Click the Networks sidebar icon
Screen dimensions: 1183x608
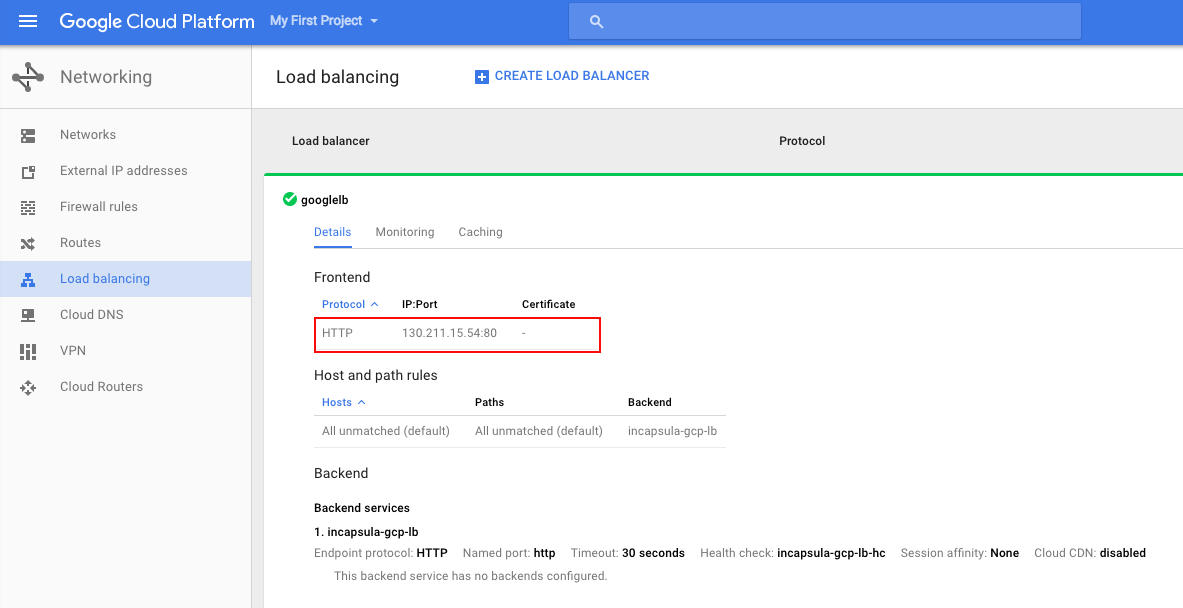pyautogui.click(x=28, y=135)
